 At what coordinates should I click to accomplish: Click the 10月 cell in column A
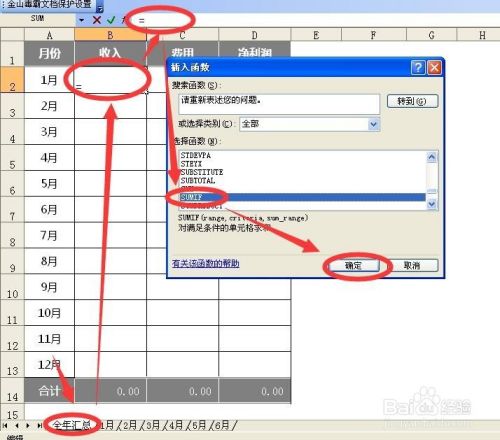pos(49,313)
